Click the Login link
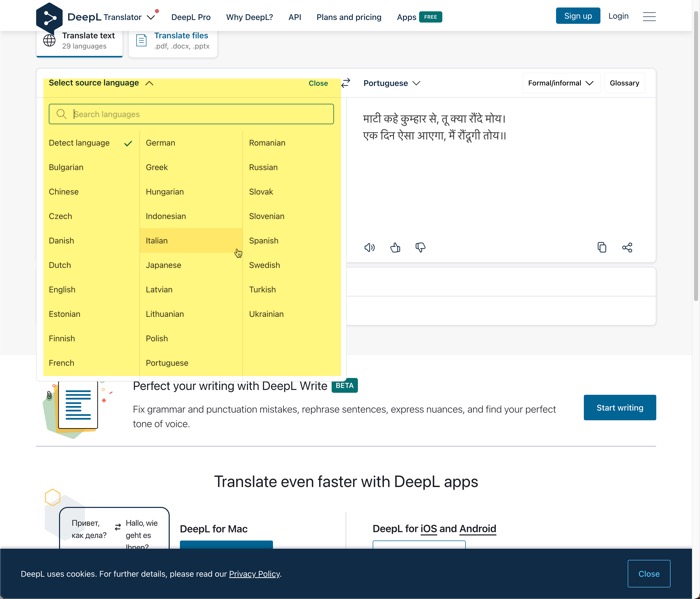Viewport: 700px width, 599px height. [618, 16]
